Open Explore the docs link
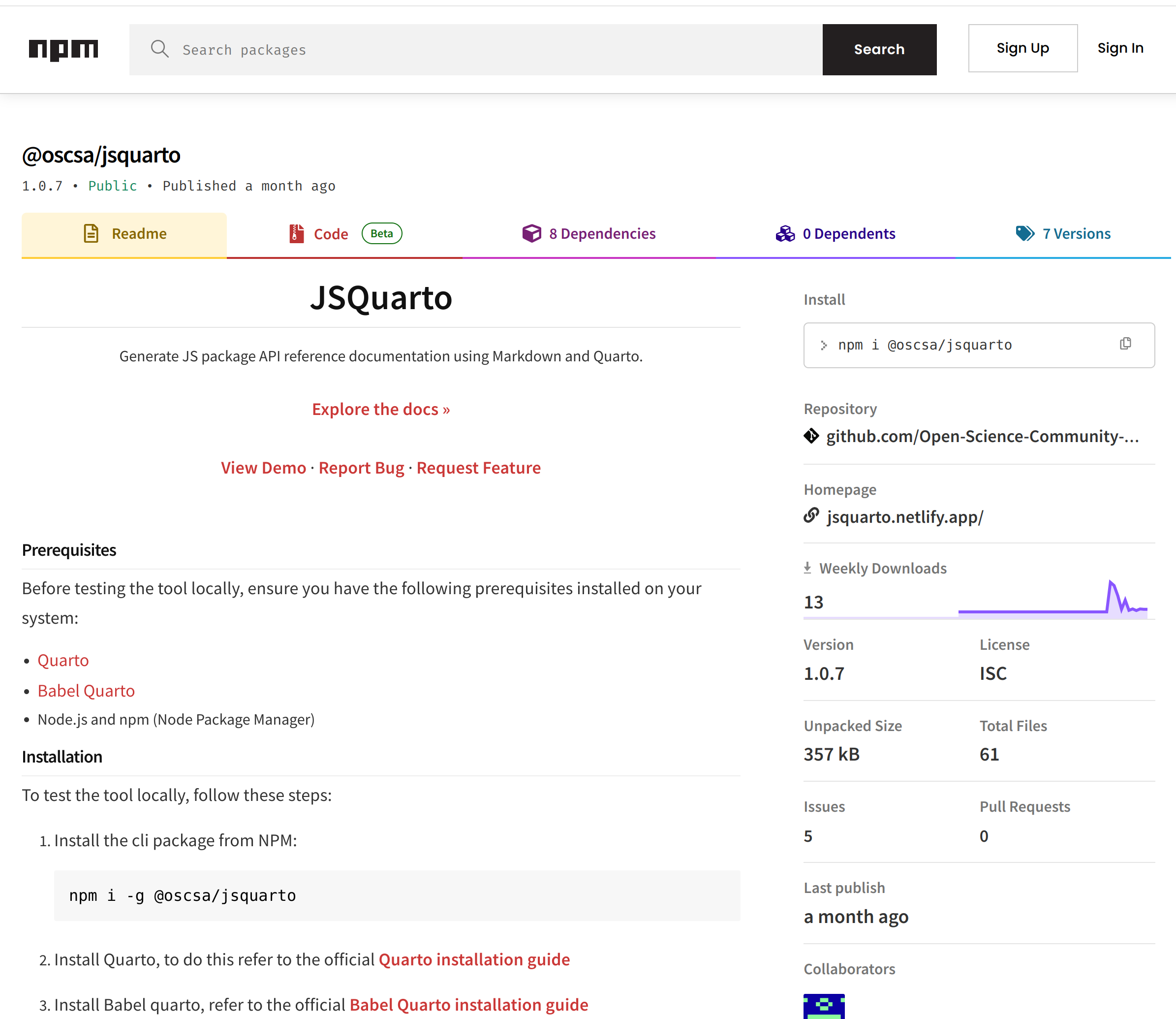This screenshot has width=1176, height=1019. tap(381, 409)
